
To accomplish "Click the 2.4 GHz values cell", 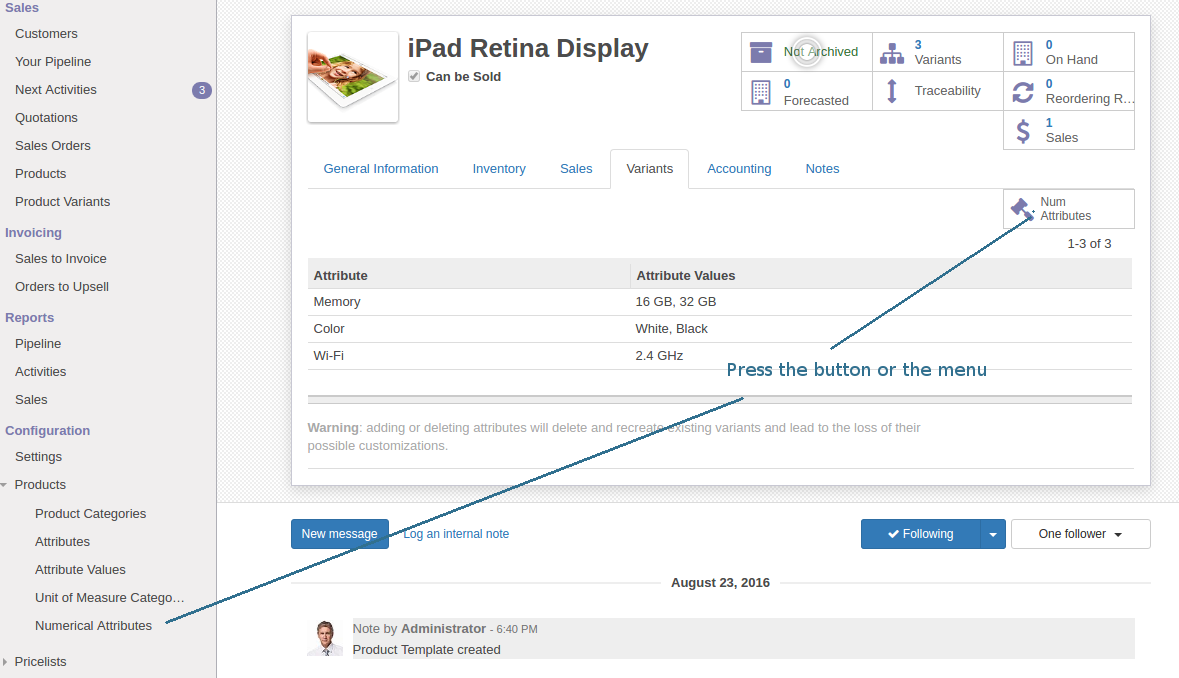I will (659, 356).
